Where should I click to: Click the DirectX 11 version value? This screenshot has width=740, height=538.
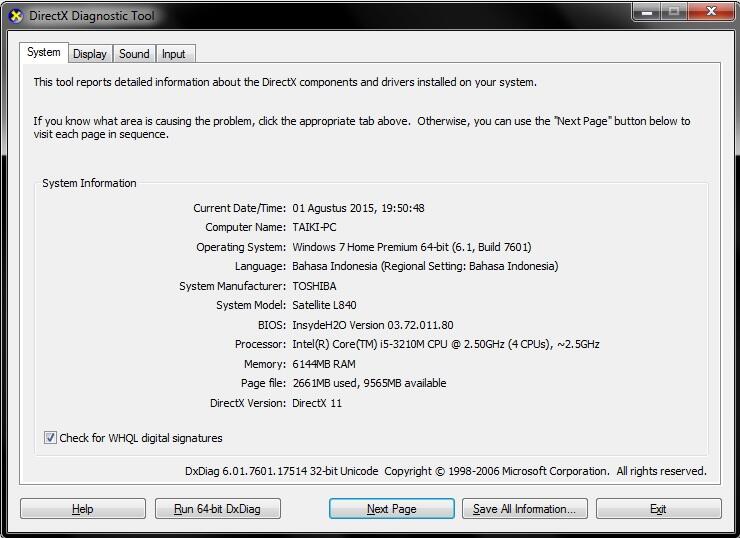(x=317, y=403)
